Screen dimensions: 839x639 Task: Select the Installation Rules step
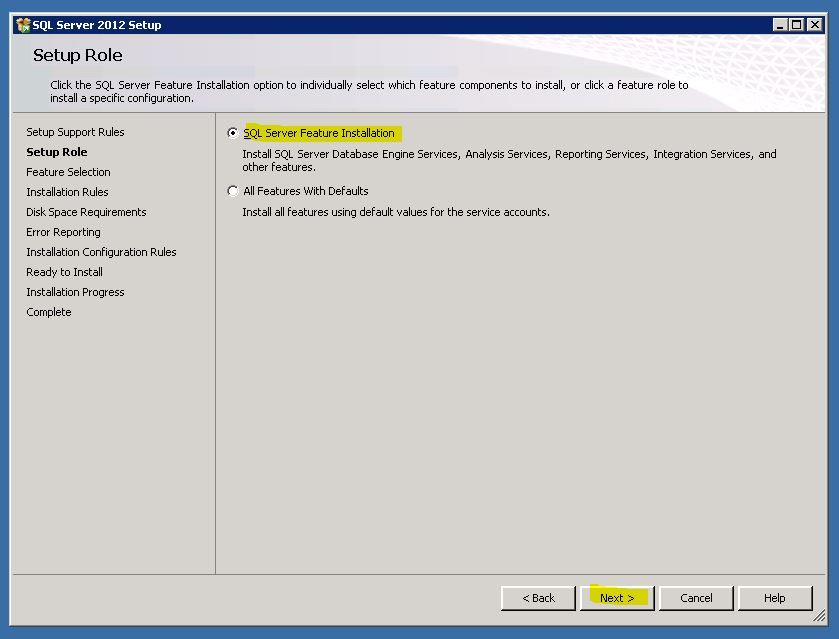coord(67,192)
